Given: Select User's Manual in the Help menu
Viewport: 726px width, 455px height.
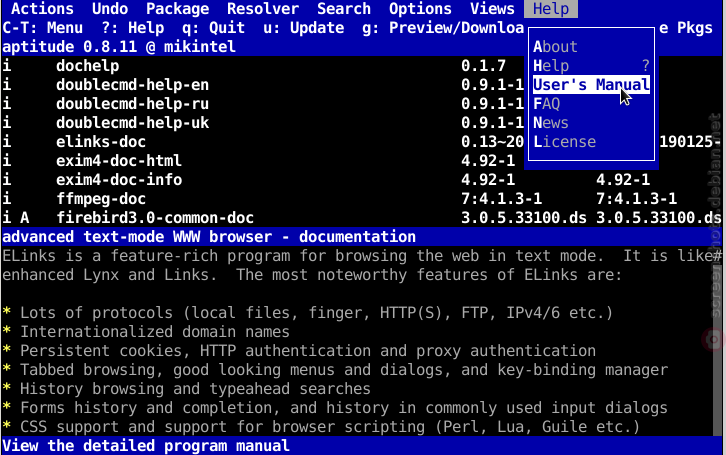Looking at the screenshot, I should coord(591,85).
